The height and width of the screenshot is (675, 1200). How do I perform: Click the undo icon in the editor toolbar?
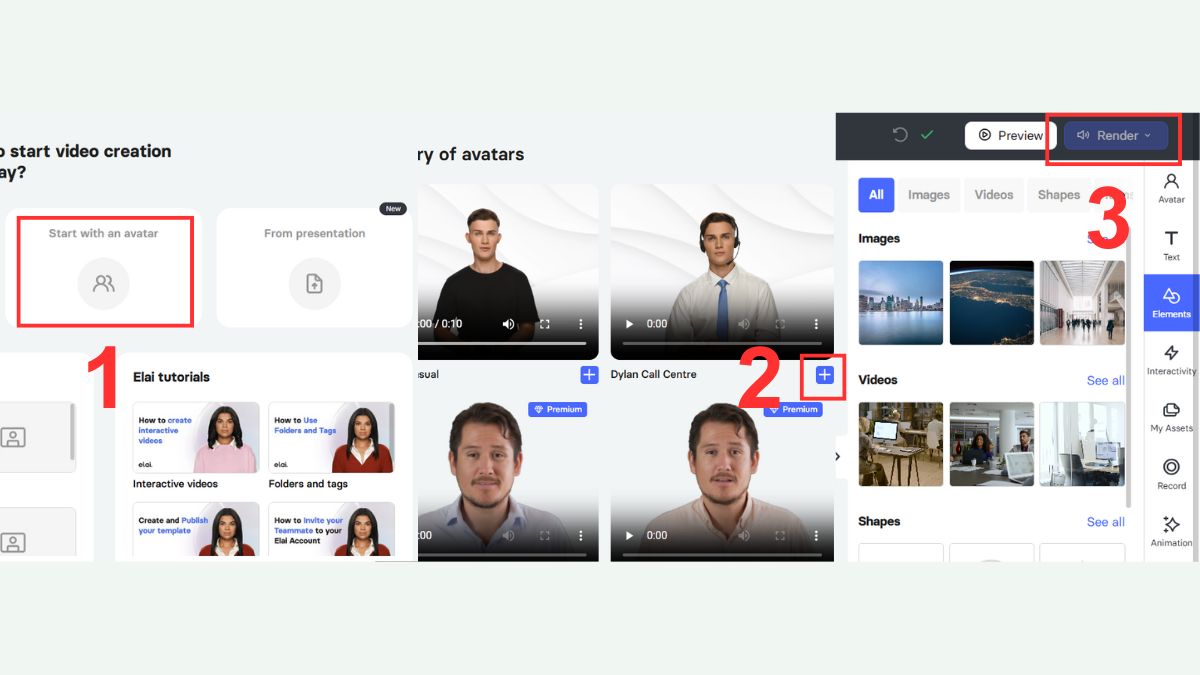tap(900, 135)
